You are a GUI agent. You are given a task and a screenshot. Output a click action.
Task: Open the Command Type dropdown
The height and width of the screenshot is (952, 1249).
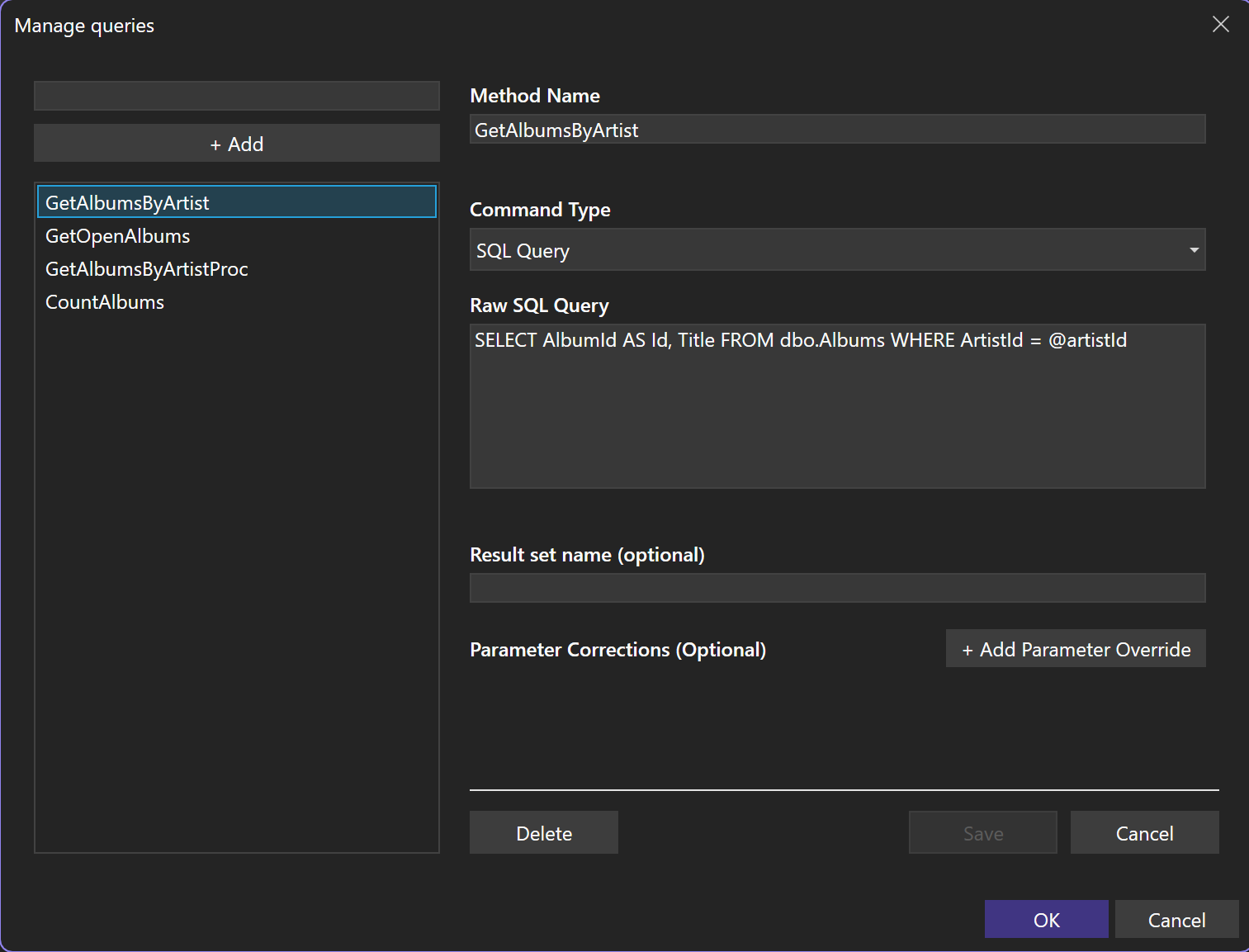tap(837, 250)
